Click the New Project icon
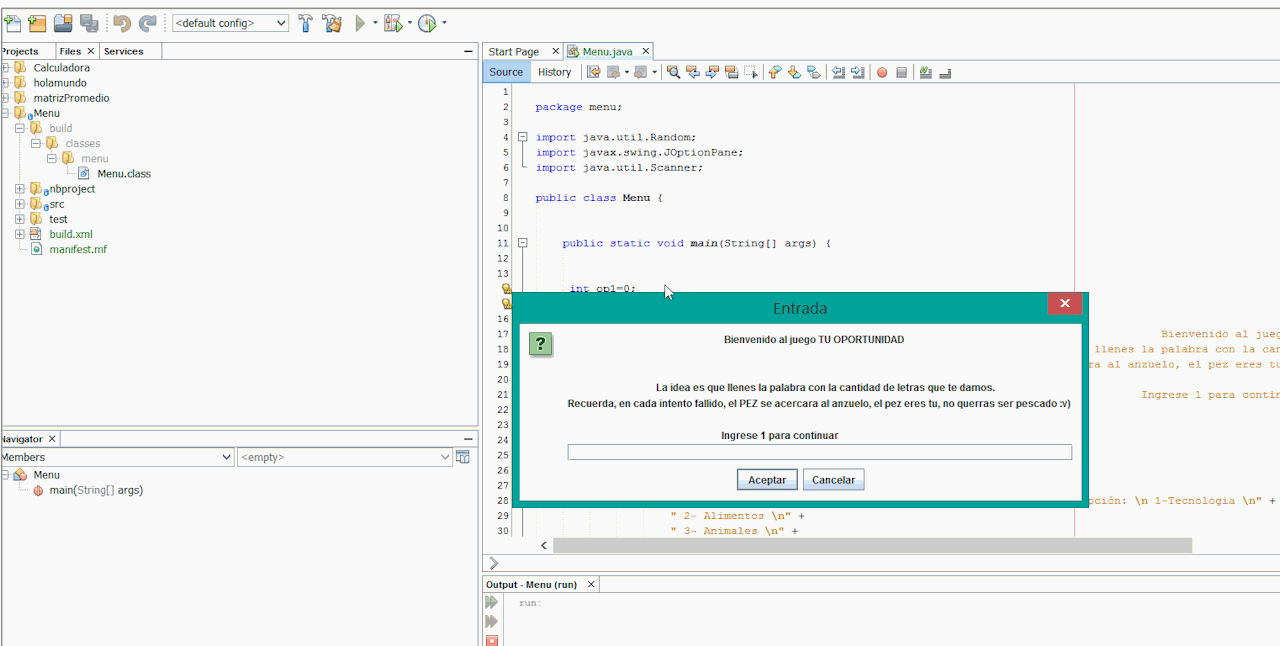1280x646 pixels. (x=37, y=22)
